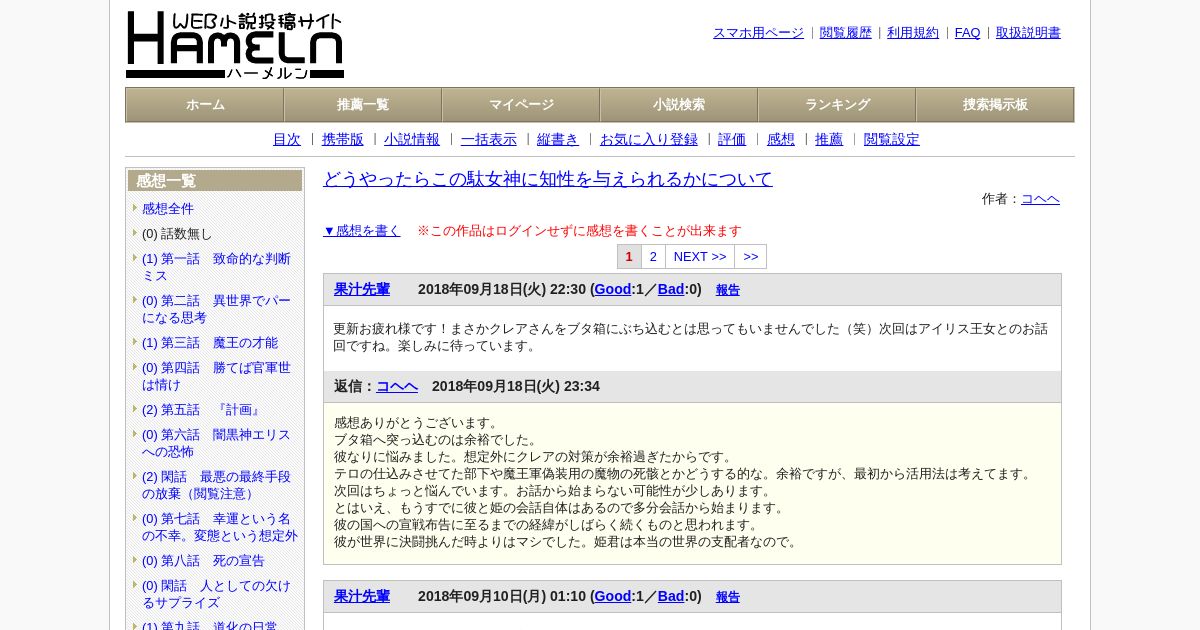Open 第七話 幸運という名の不幸 in sidebar
This screenshot has height=630, width=1200.
(220, 527)
